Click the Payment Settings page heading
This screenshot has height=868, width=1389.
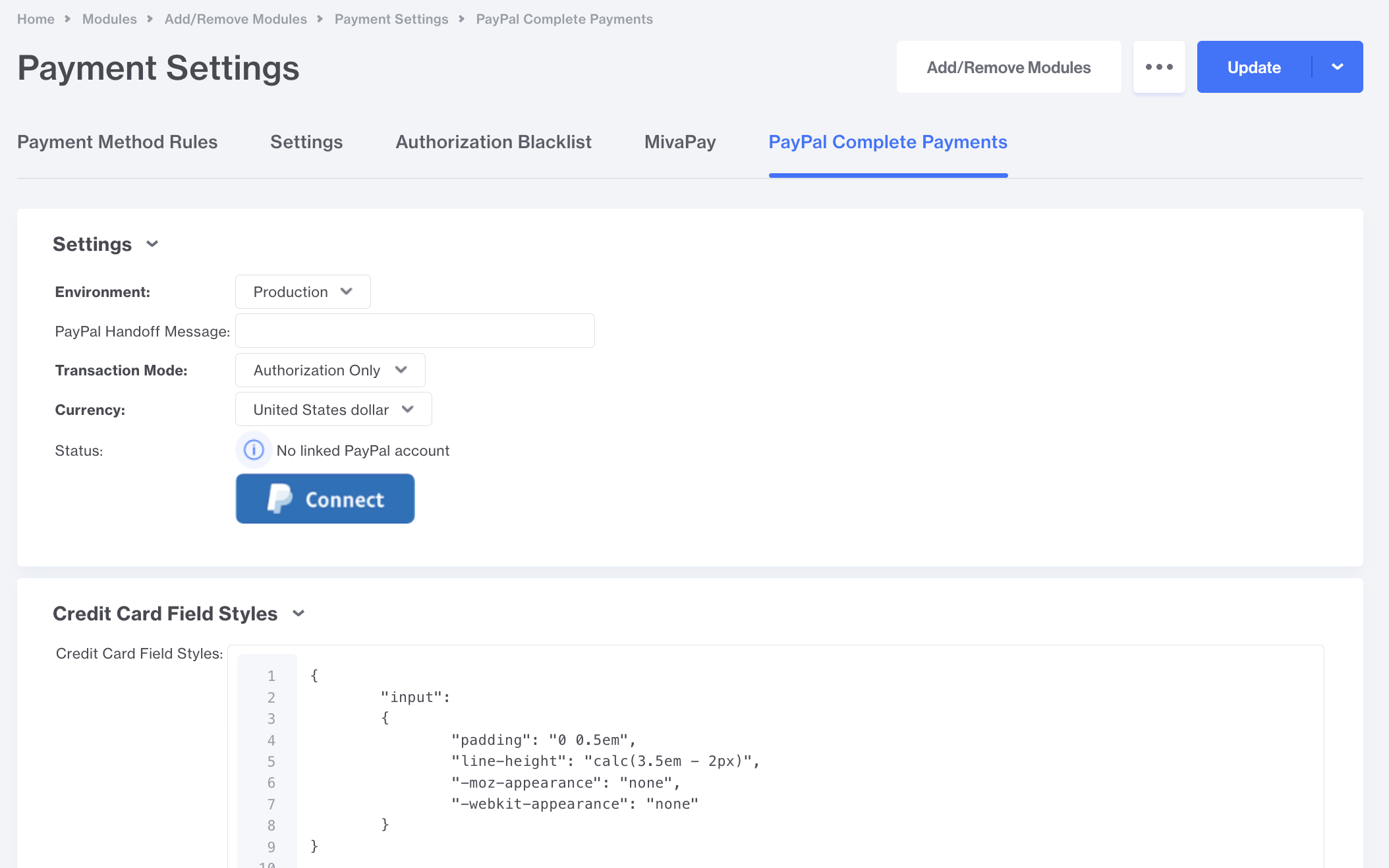tap(158, 68)
